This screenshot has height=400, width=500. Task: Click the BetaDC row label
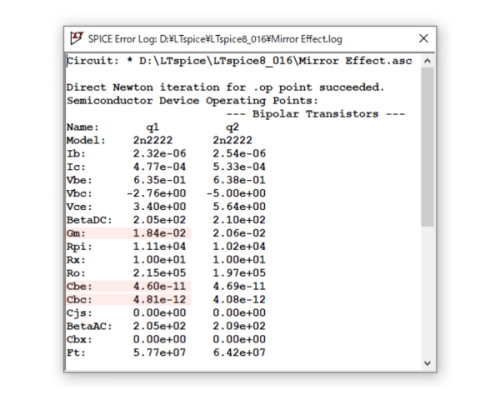click(x=89, y=220)
